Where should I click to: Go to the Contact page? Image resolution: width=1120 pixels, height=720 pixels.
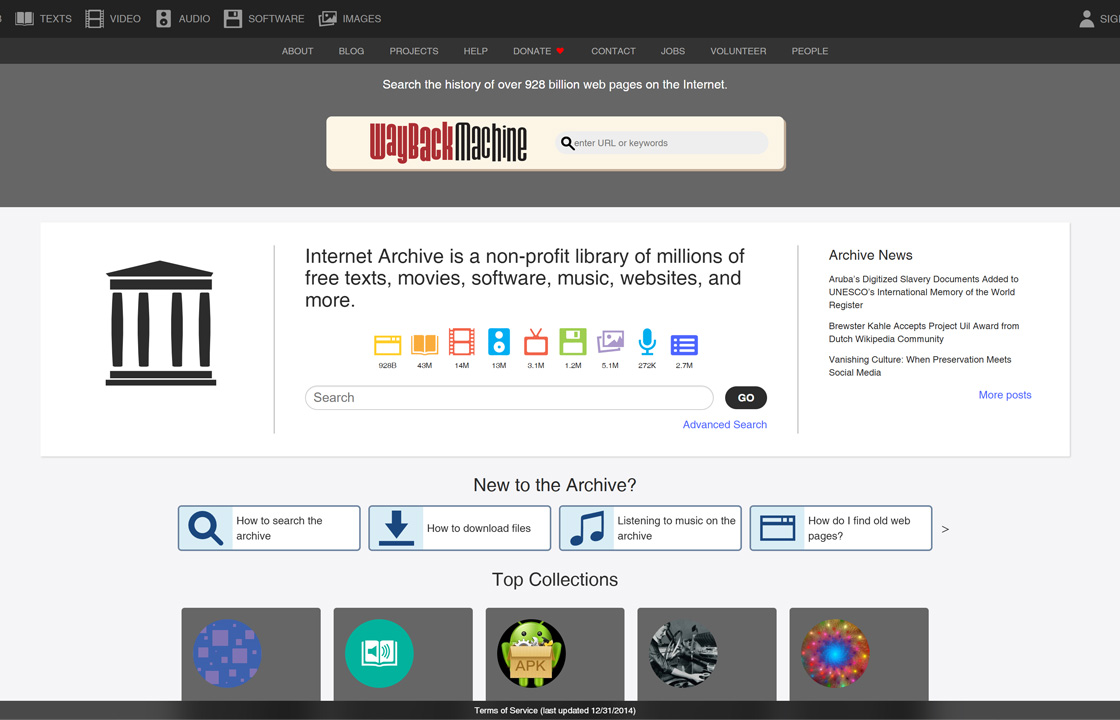tap(613, 51)
